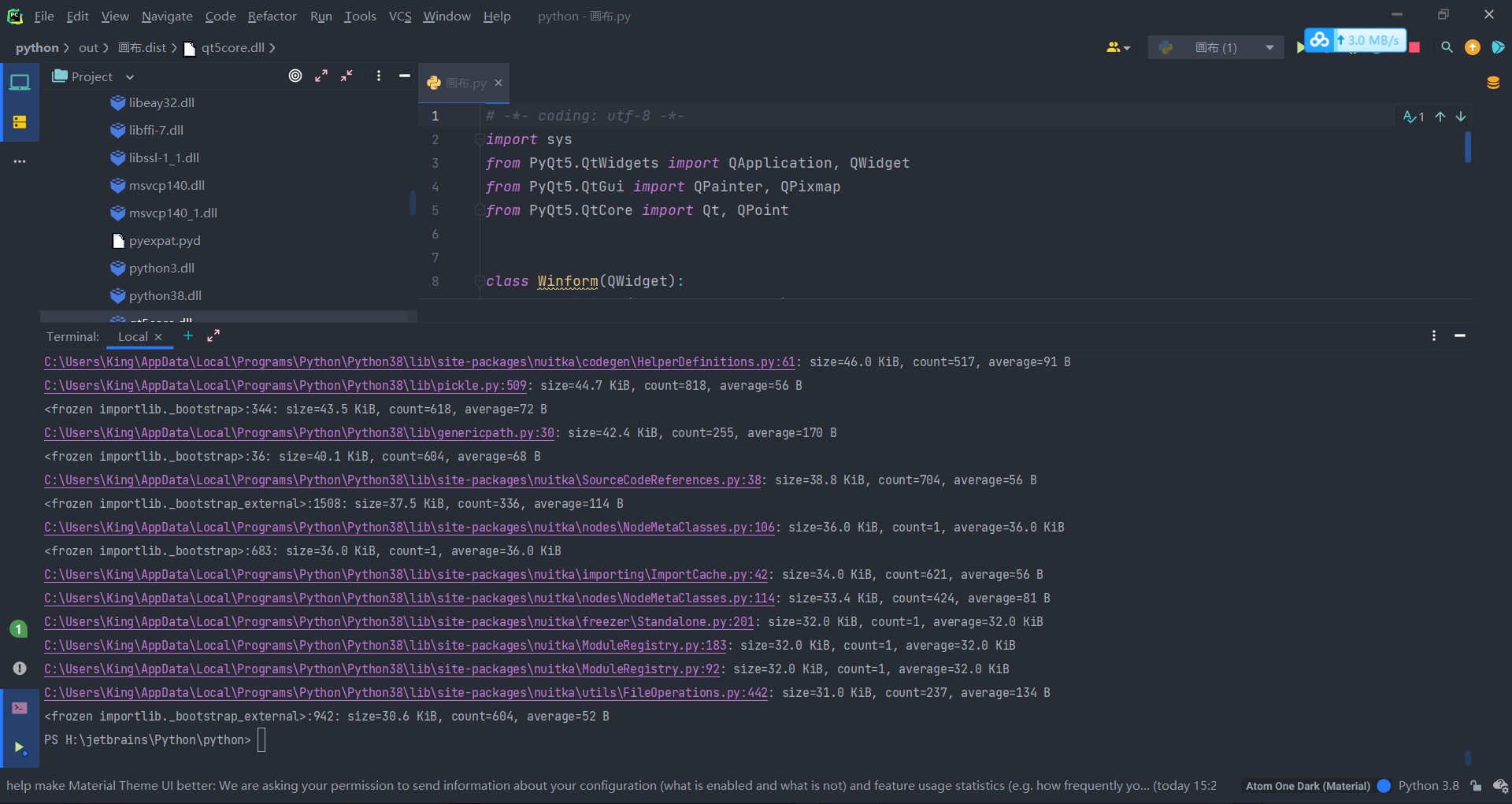Screen dimensions: 1512x804
Task: Collapse the import statements fold at line 2
Action: (480, 139)
